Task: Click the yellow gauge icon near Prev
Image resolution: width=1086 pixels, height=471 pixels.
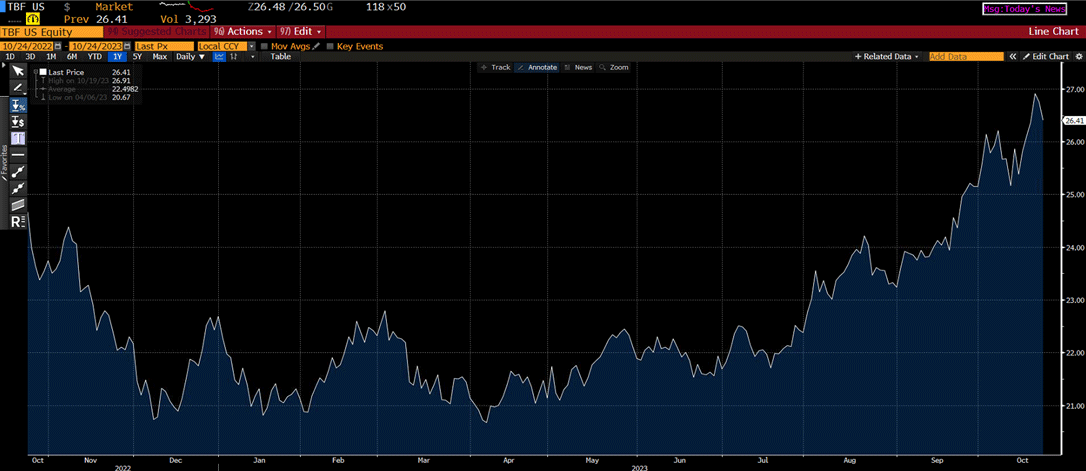Action: point(33,19)
